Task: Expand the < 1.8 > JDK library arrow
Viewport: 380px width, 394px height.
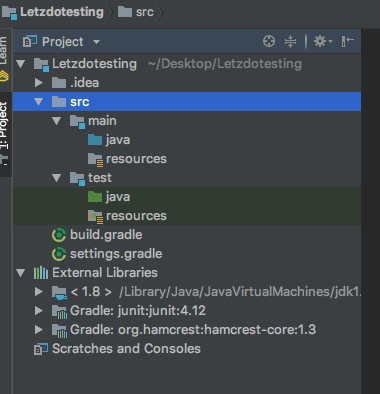Action: (39, 292)
